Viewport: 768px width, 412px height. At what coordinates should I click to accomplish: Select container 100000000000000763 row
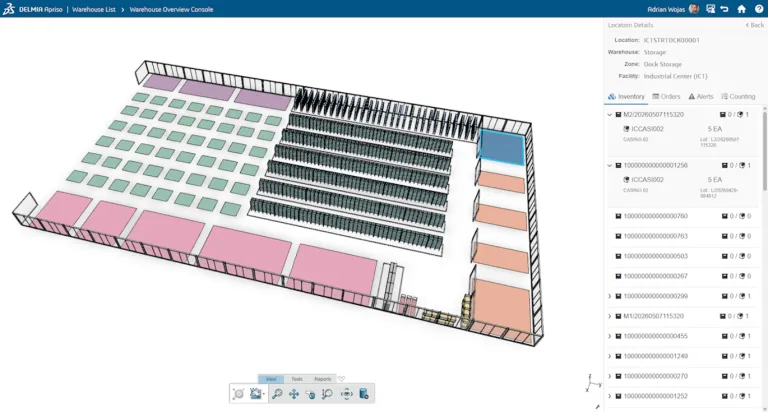pyautogui.click(x=683, y=236)
